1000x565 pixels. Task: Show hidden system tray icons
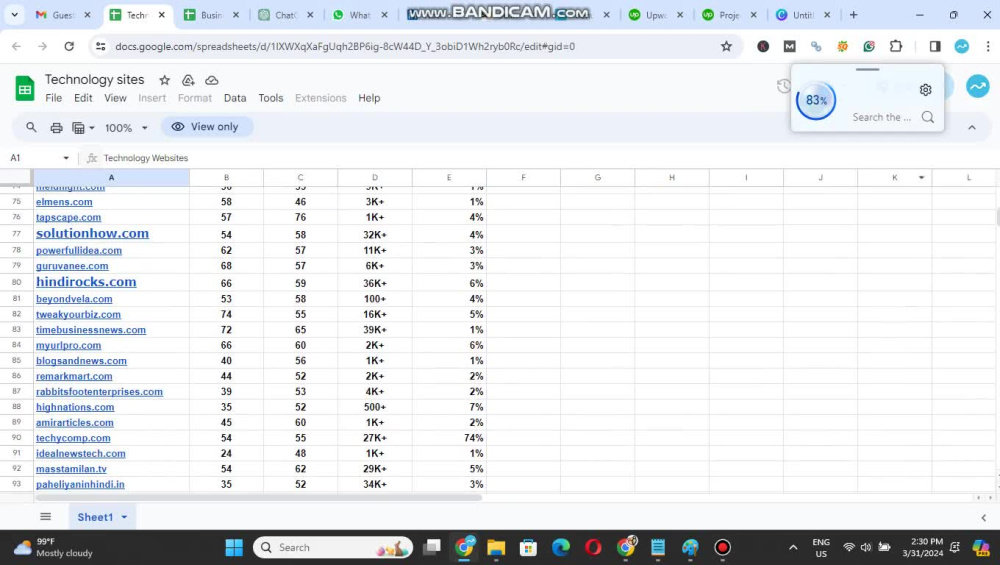tap(793, 547)
